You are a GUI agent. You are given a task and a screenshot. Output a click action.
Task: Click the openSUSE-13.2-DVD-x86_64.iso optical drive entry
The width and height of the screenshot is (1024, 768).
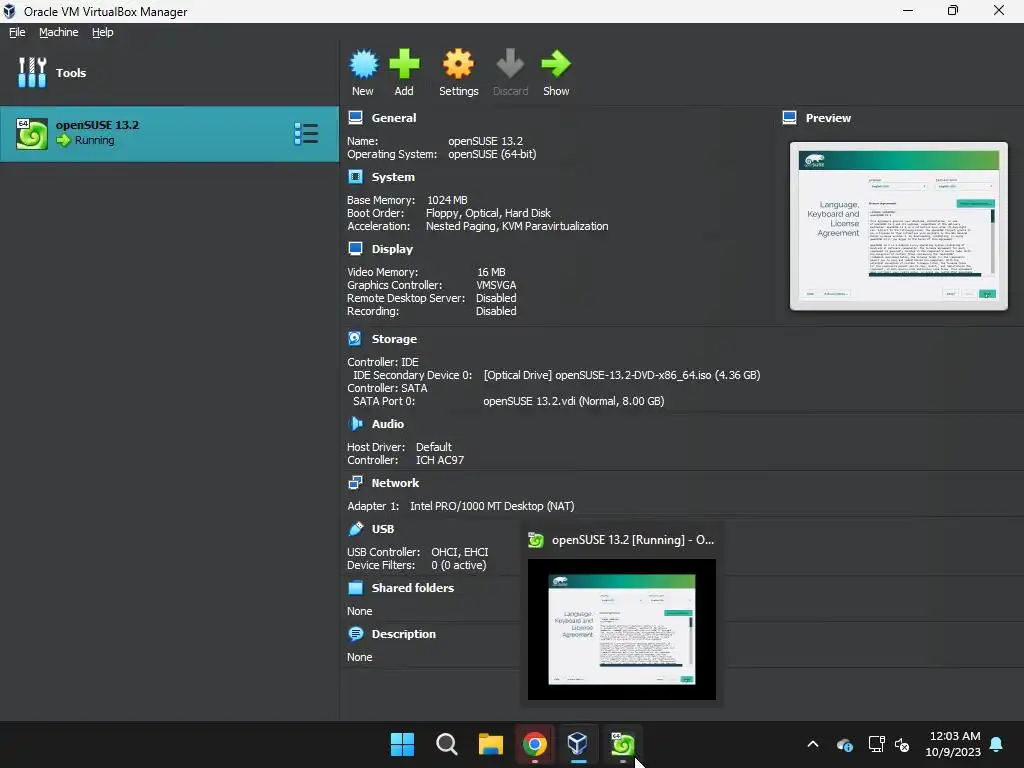622,375
